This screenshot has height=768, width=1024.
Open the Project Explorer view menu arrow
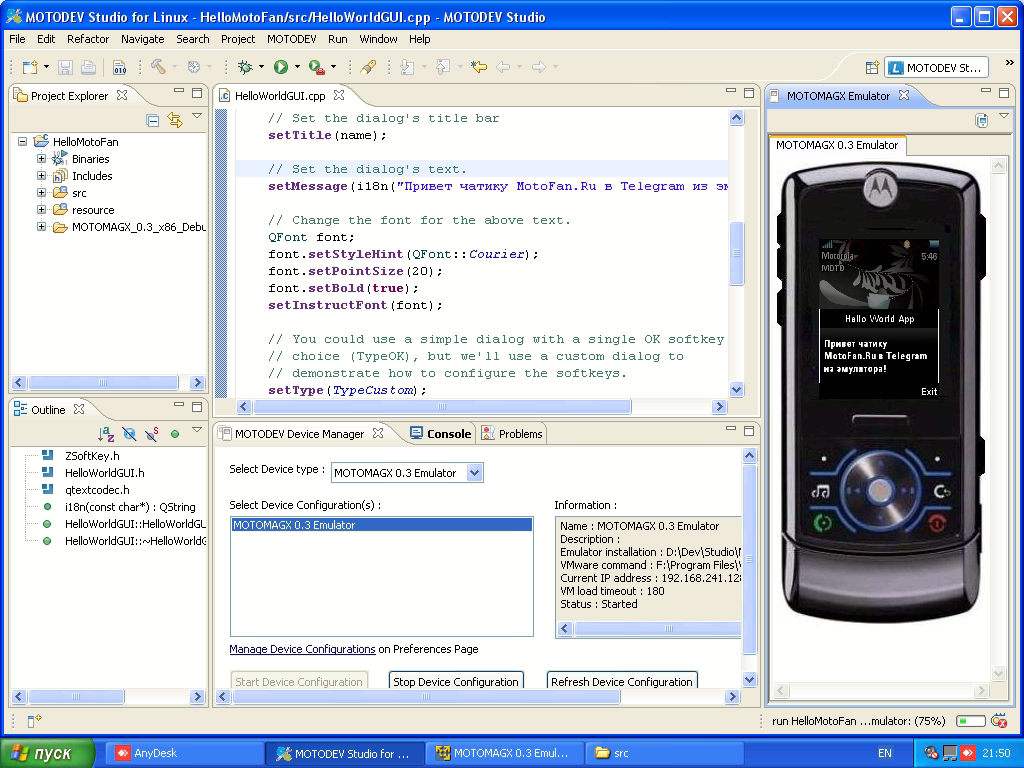pos(197,117)
